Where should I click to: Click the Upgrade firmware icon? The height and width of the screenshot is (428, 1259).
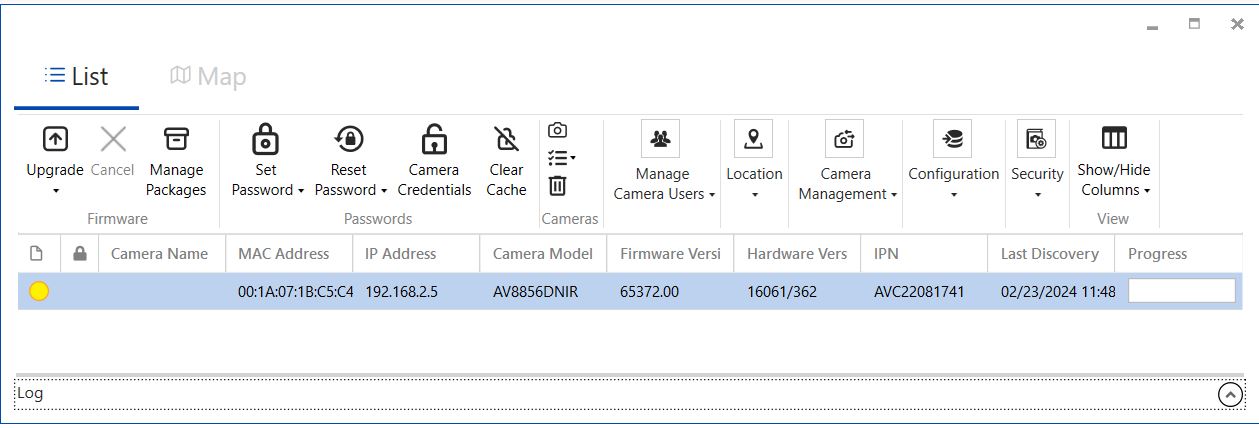(55, 138)
